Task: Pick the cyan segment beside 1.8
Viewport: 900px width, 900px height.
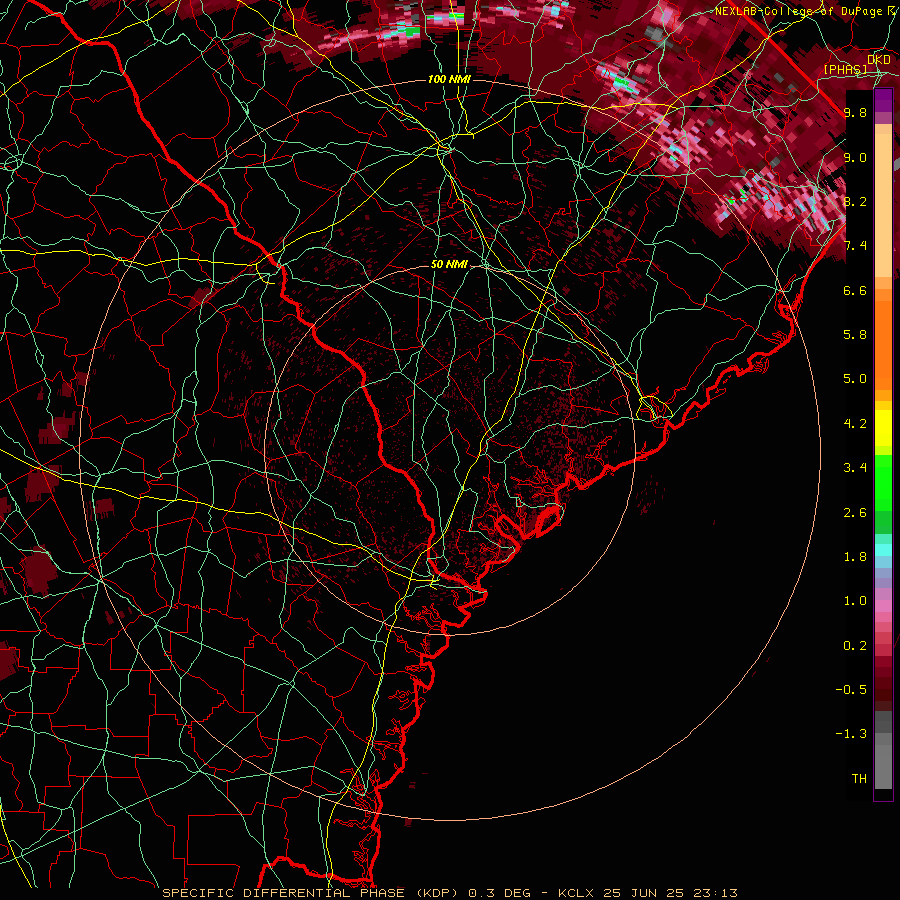Action: tap(883, 550)
